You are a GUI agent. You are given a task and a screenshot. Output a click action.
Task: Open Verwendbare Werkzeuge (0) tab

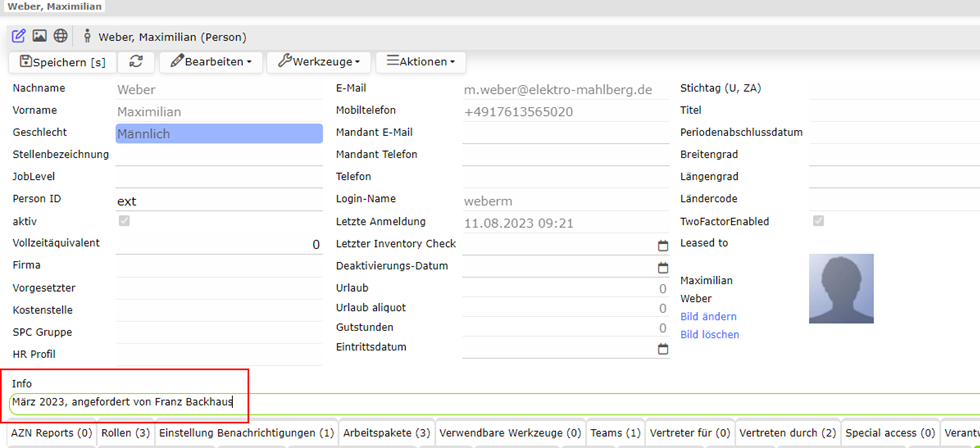point(511,432)
